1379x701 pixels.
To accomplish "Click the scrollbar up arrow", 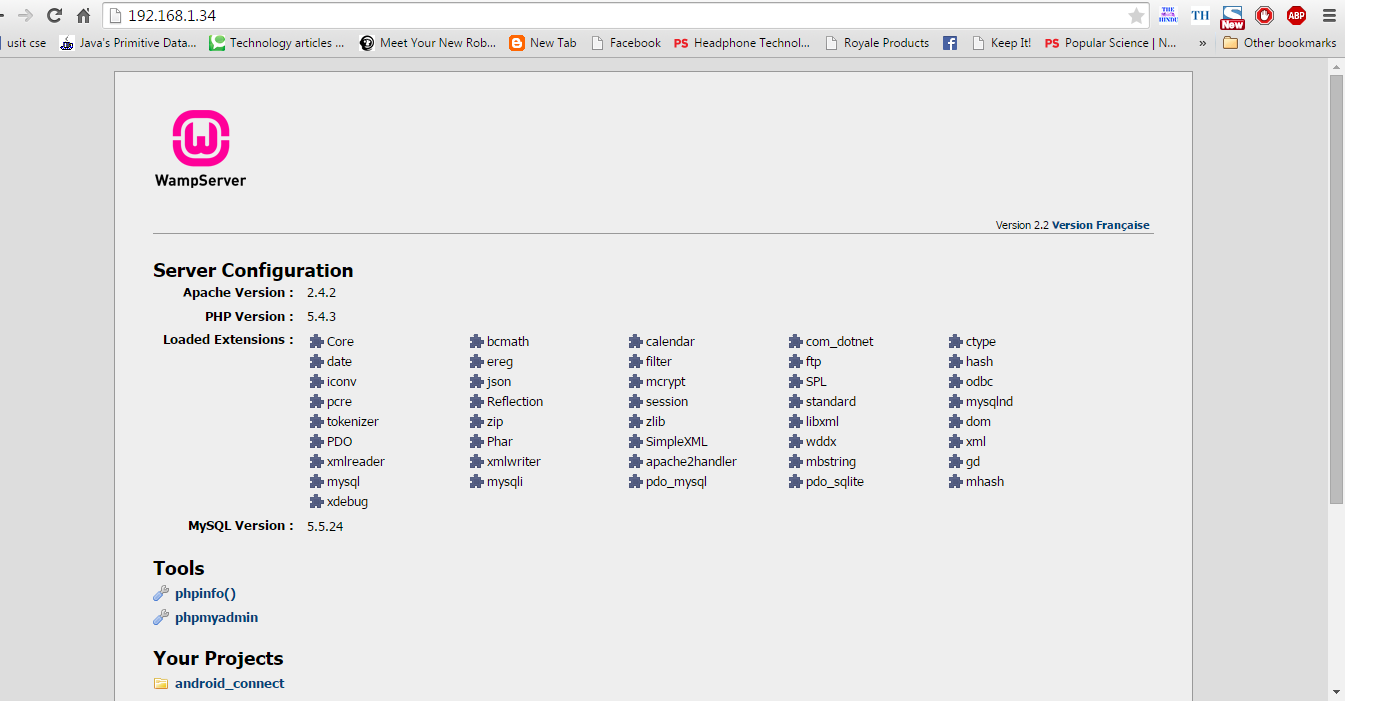I will pyautogui.click(x=1336, y=65).
